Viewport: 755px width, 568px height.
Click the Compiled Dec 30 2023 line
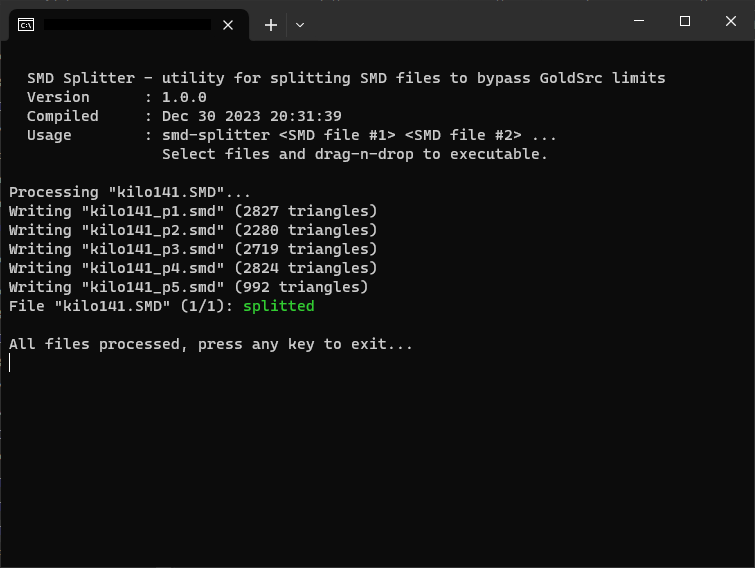184,116
